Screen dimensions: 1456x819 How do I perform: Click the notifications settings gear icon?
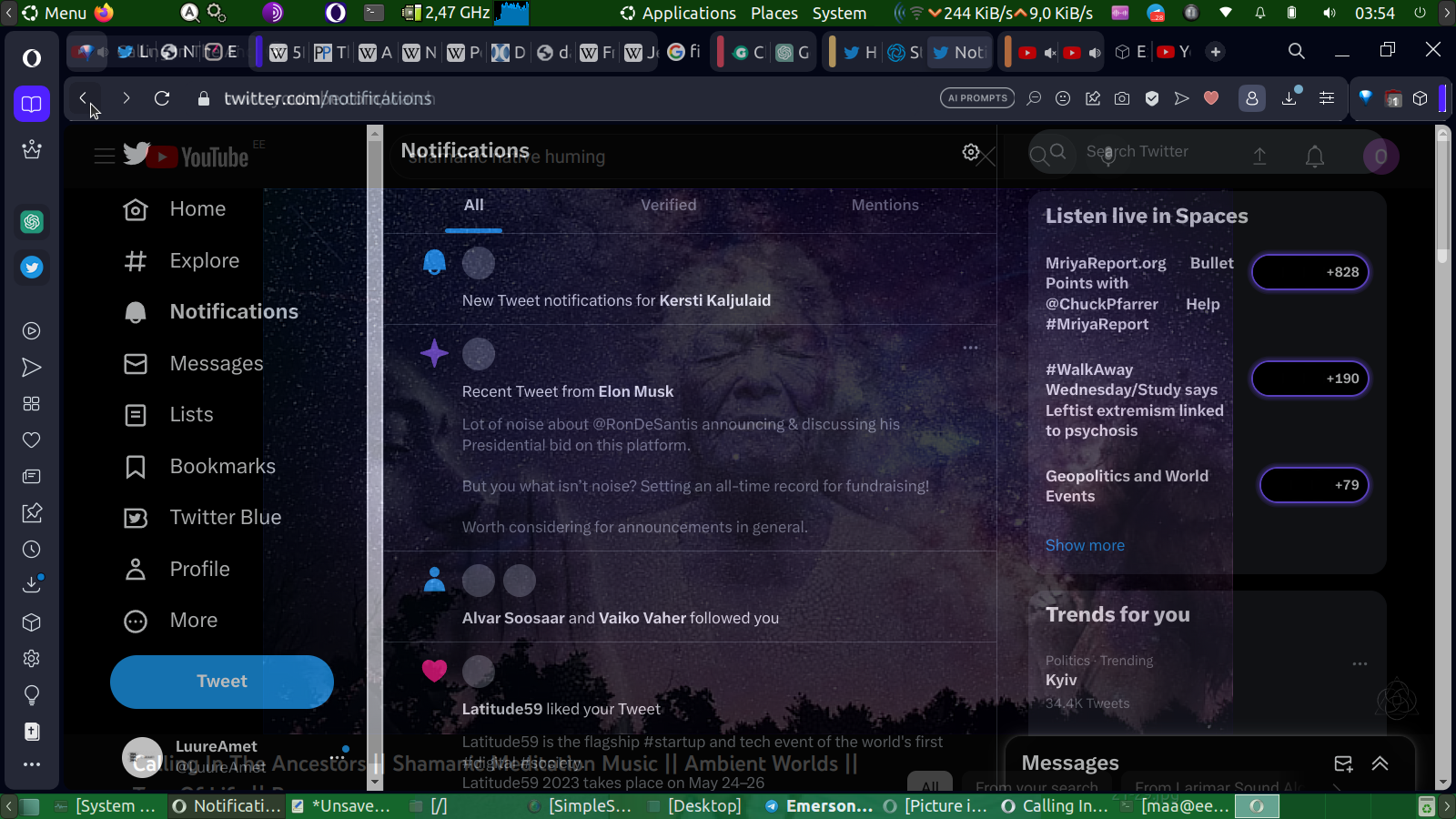(x=971, y=152)
